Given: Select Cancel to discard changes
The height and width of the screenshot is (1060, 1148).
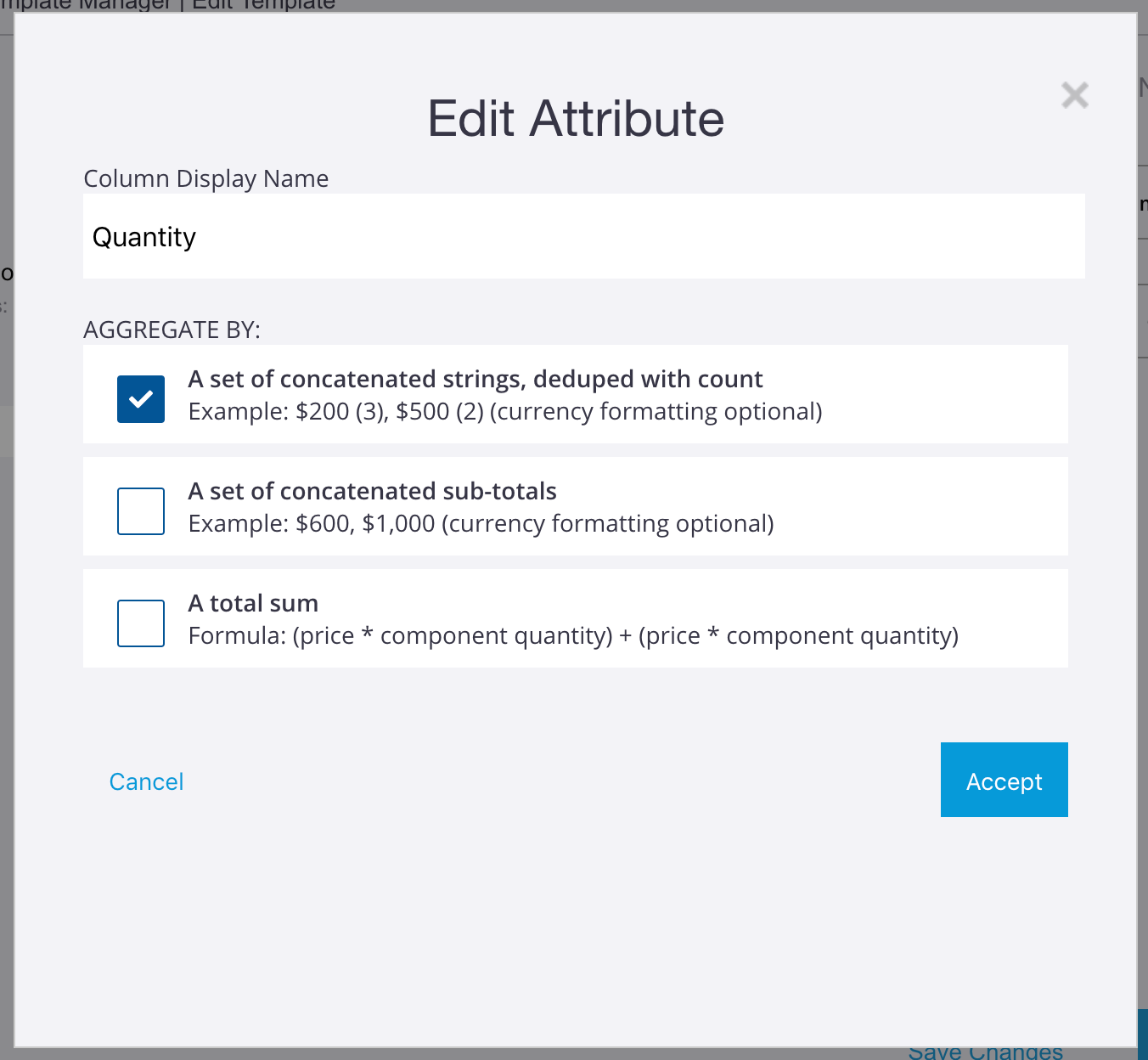Looking at the screenshot, I should click(145, 781).
